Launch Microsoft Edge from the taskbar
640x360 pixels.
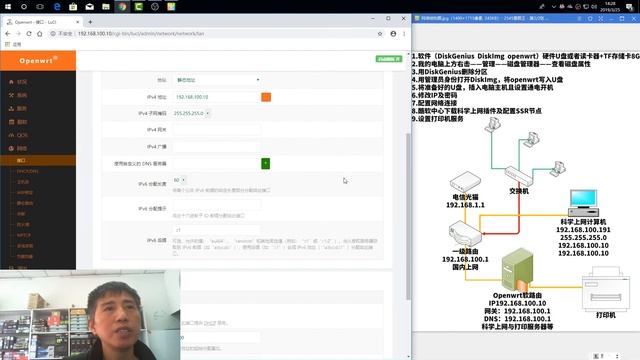57,7
